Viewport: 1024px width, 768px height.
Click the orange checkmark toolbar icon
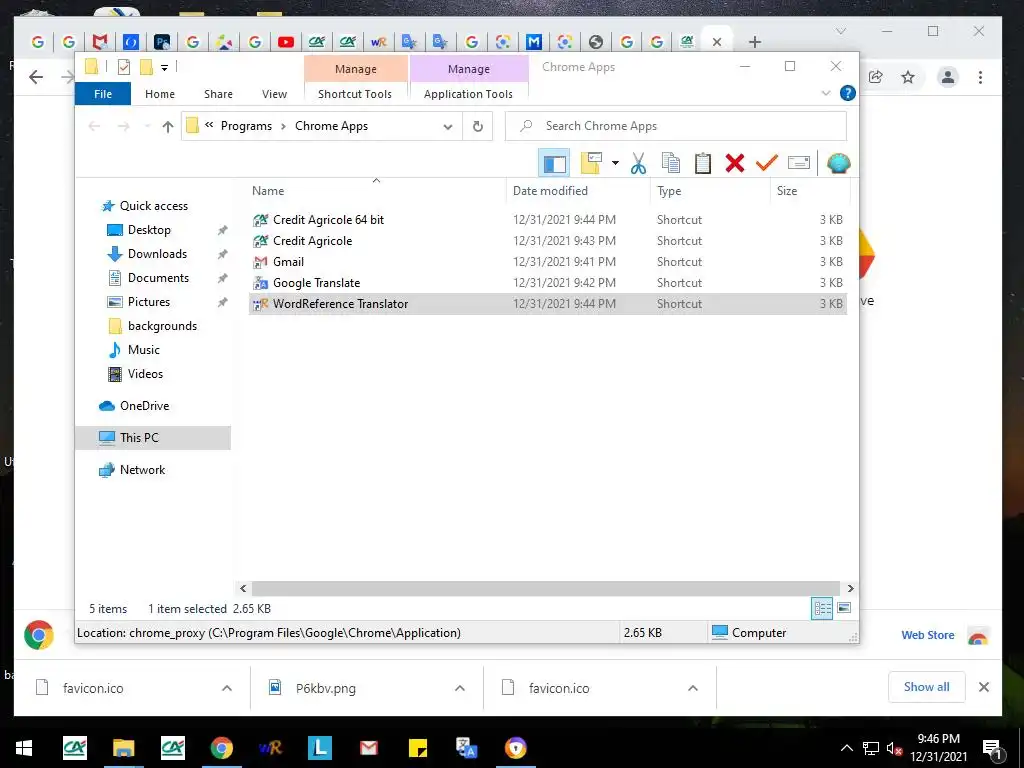pos(767,162)
